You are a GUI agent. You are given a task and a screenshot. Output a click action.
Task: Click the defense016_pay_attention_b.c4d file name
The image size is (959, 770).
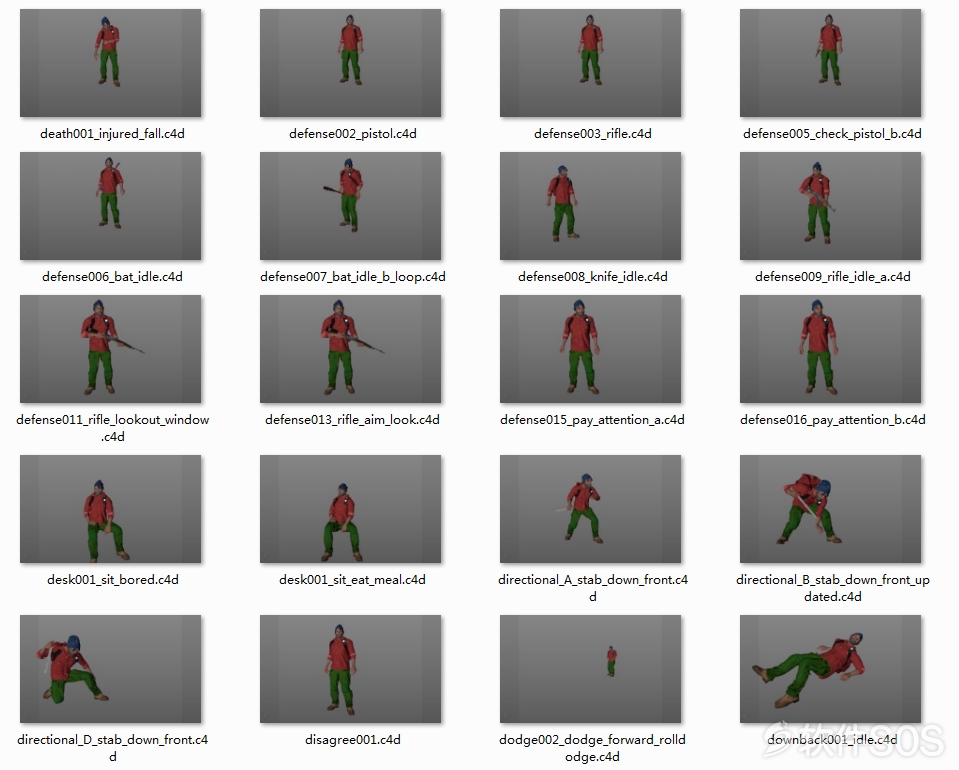pyautogui.click(x=832, y=420)
